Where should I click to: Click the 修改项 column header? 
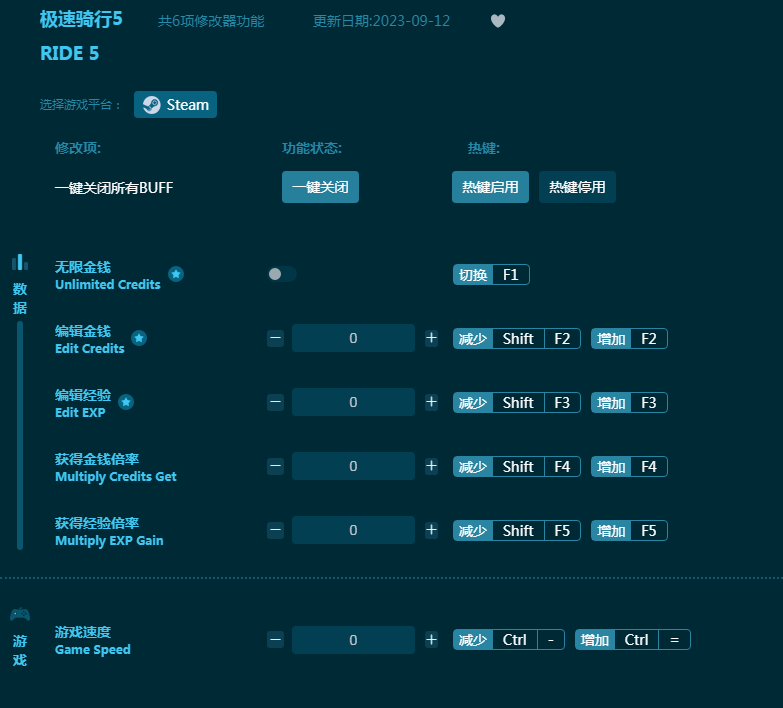click(78, 148)
